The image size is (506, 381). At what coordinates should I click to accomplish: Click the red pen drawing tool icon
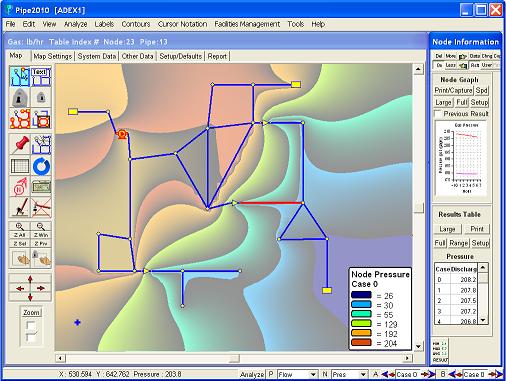[x=20, y=207]
